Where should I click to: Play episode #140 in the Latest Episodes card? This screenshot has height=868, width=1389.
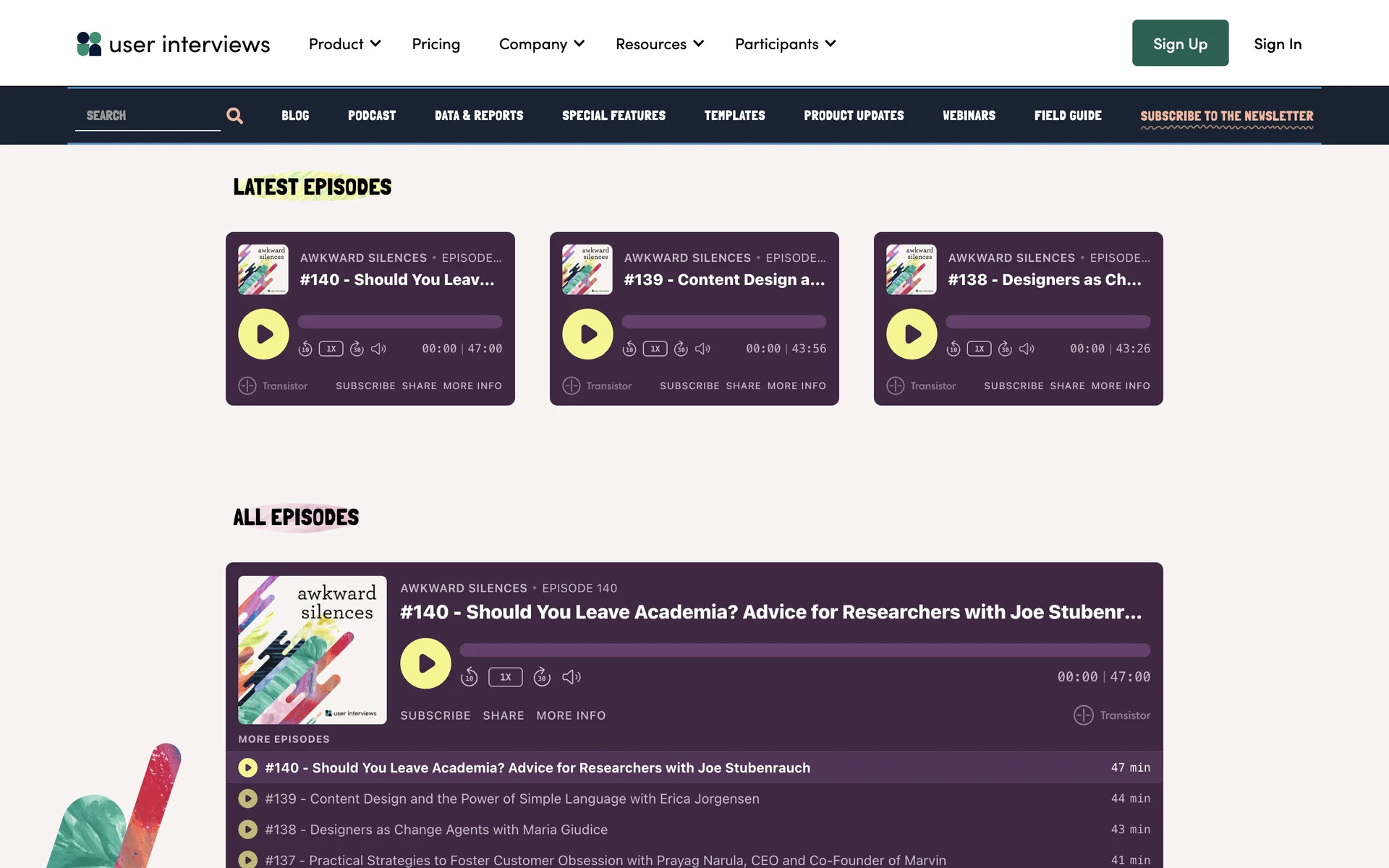264,334
